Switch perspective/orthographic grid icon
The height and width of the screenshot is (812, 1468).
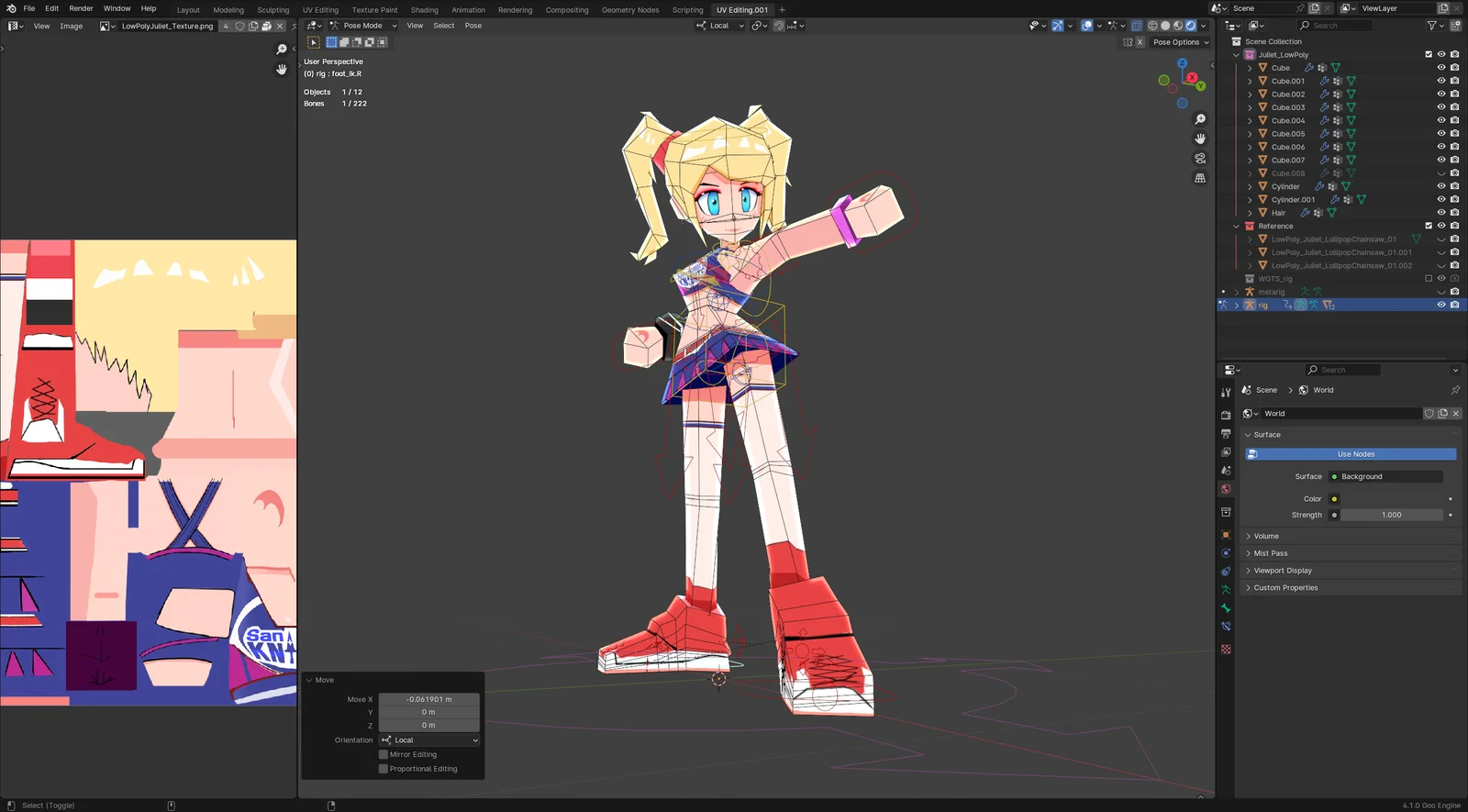[1200, 178]
